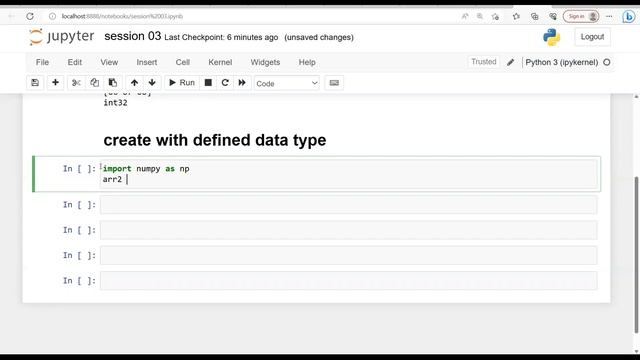
Task: Click in the active code cell editor
Action: [349, 174]
